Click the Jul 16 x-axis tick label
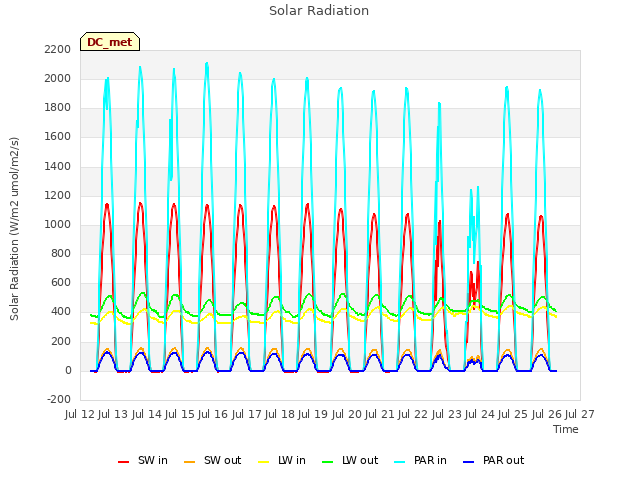This screenshot has height=480, width=640. click(x=213, y=414)
